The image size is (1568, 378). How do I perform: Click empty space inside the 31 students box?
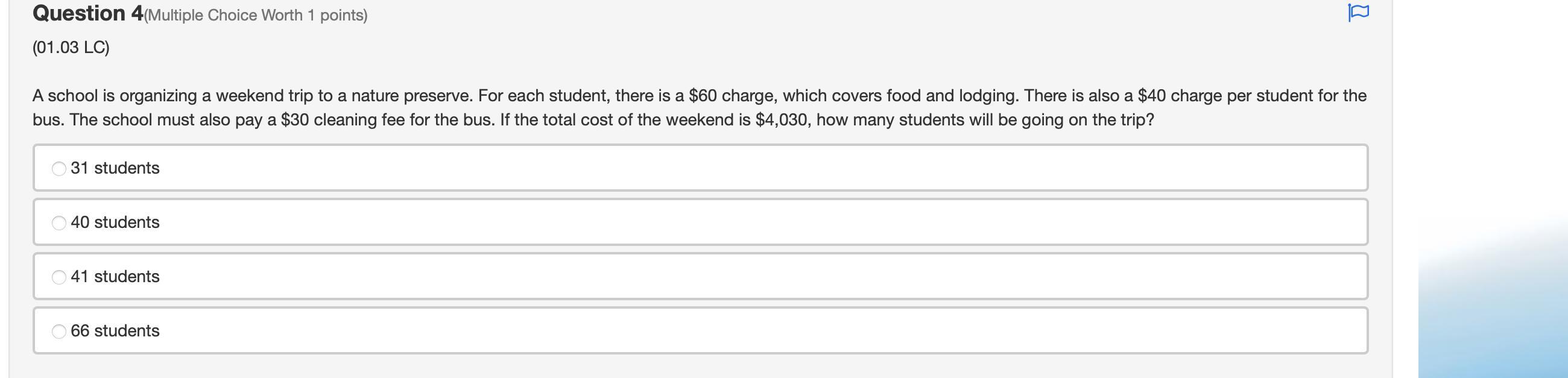[x=730, y=168]
